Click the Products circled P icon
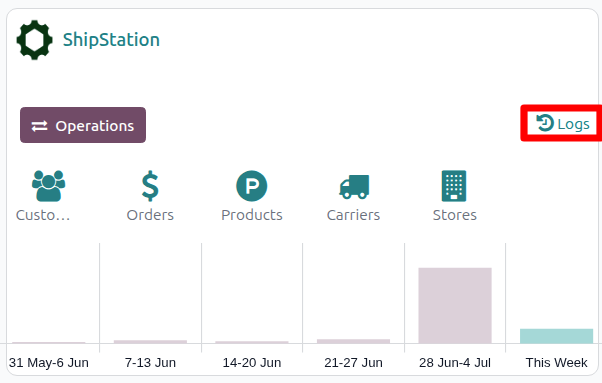Screen dimensions: 602x383 pyautogui.click(x=252, y=186)
